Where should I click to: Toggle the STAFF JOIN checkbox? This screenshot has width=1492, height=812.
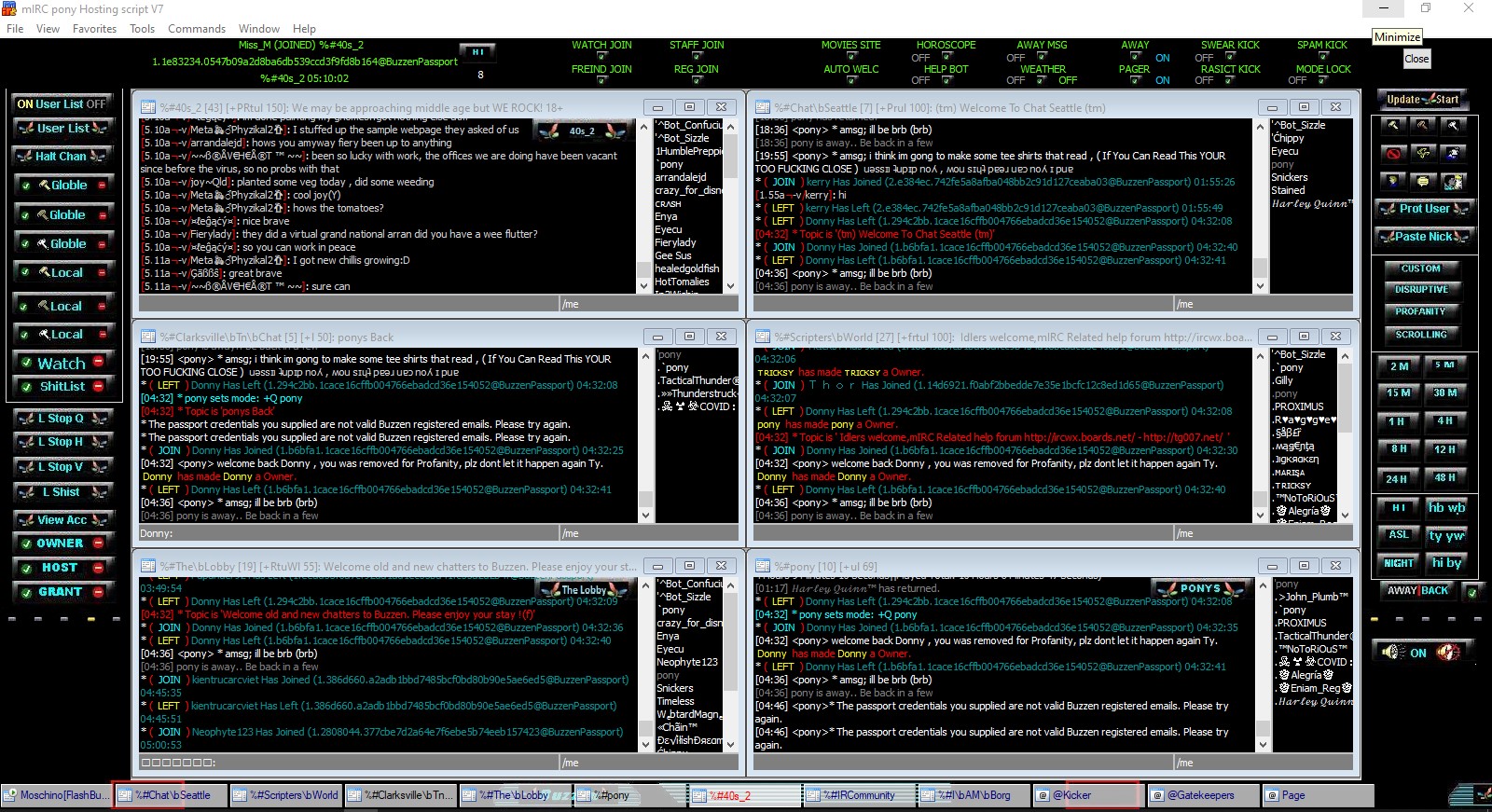pos(697,57)
